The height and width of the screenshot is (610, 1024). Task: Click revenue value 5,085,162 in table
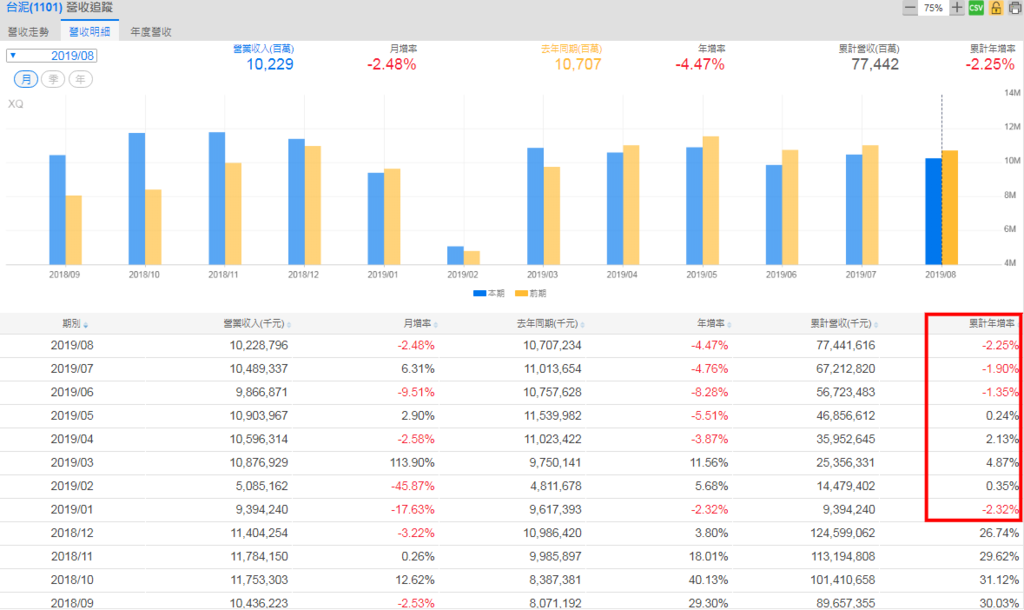[261, 486]
